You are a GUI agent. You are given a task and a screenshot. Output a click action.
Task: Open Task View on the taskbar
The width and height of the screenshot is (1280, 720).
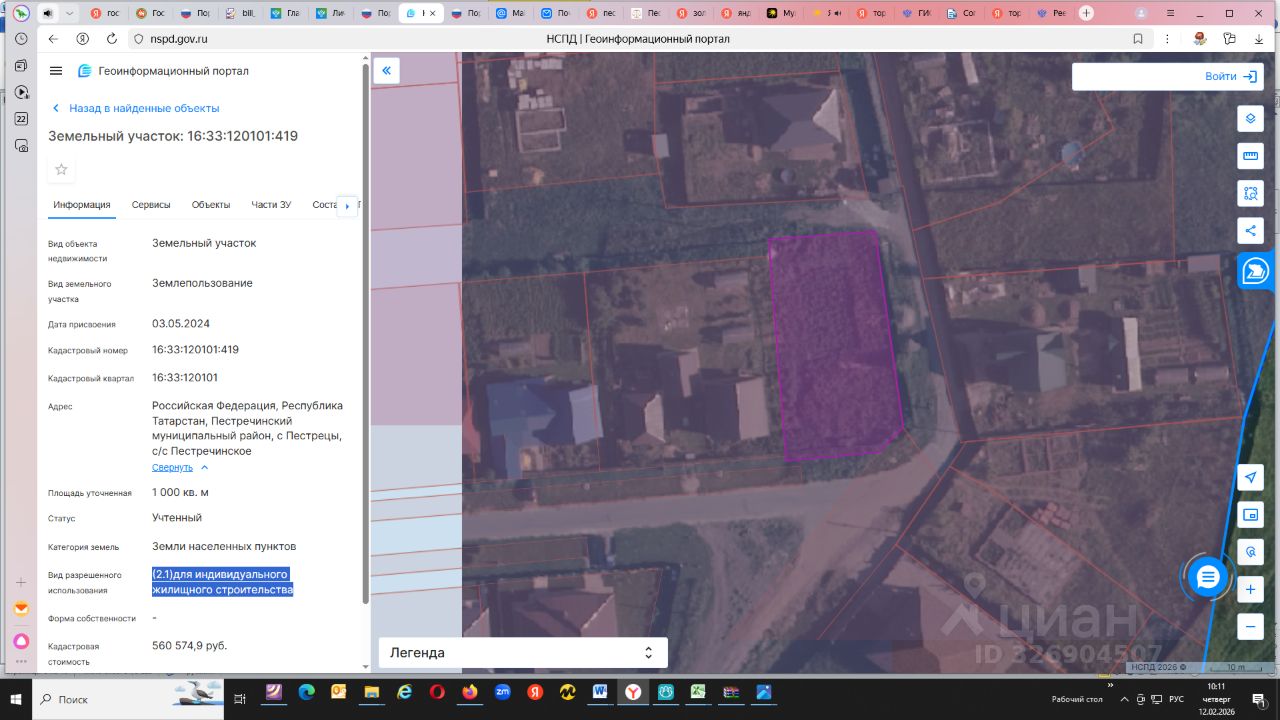click(240, 699)
